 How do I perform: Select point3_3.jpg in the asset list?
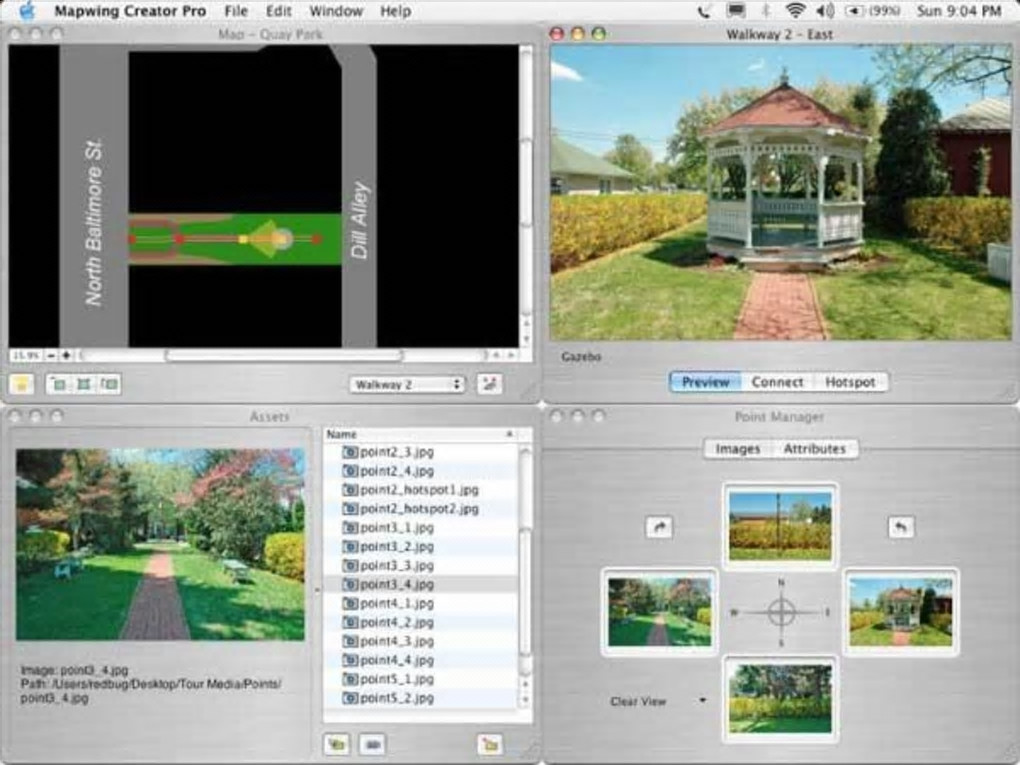pyautogui.click(x=421, y=565)
